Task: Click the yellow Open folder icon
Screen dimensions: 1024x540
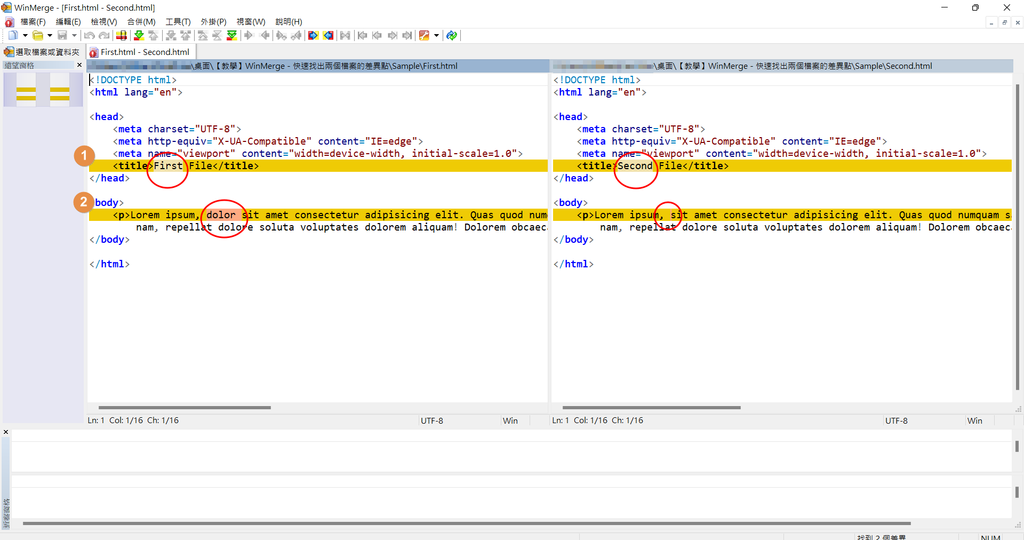Action: point(37,35)
